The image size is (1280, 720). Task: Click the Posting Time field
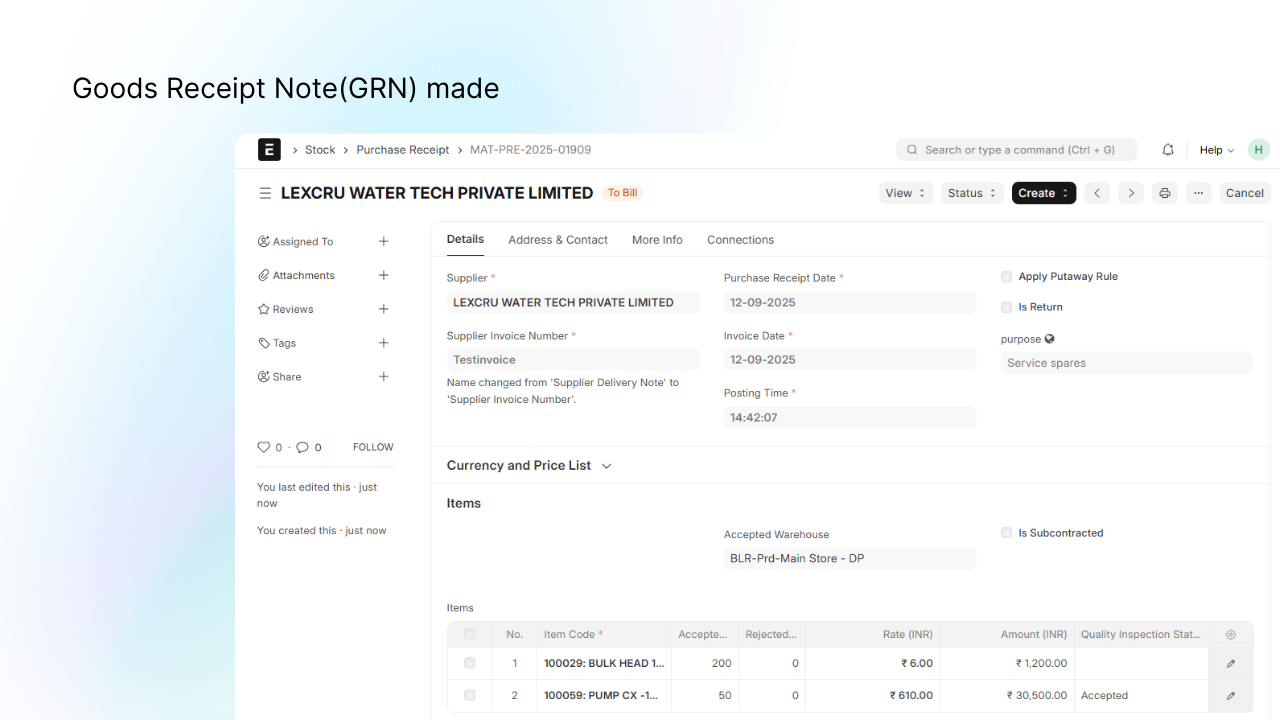click(850, 417)
